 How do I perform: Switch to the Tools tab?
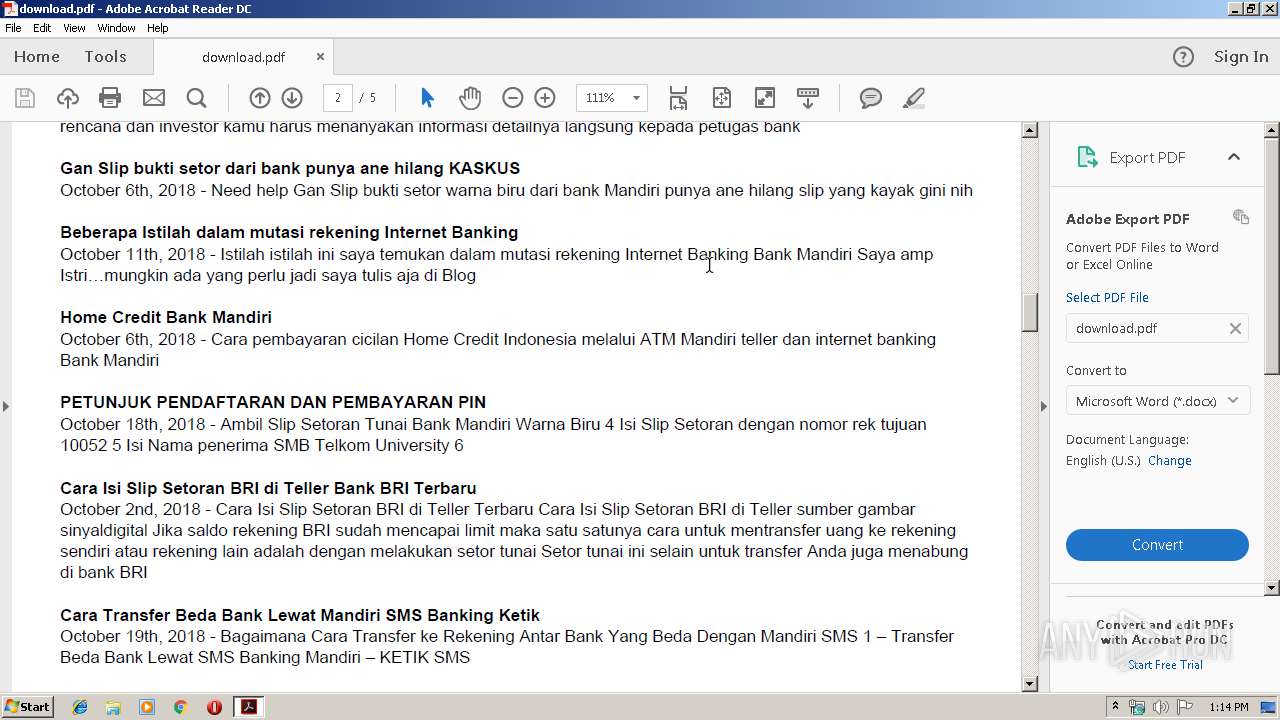coord(105,57)
